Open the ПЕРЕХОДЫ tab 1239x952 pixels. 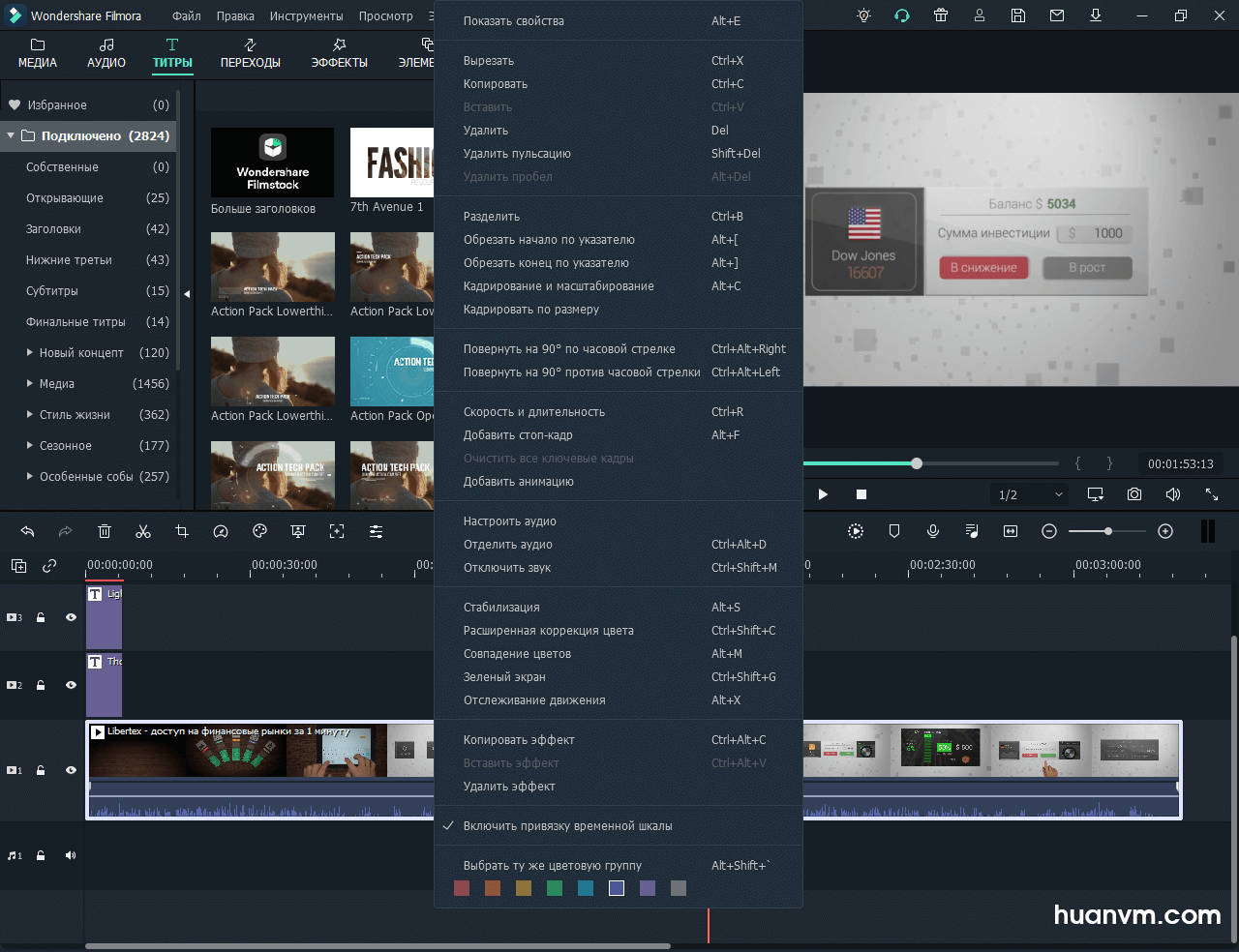click(x=250, y=53)
